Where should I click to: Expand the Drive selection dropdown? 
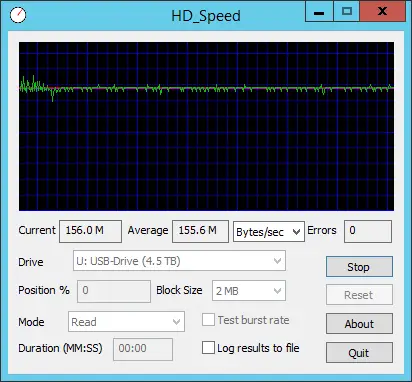(x=179, y=261)
